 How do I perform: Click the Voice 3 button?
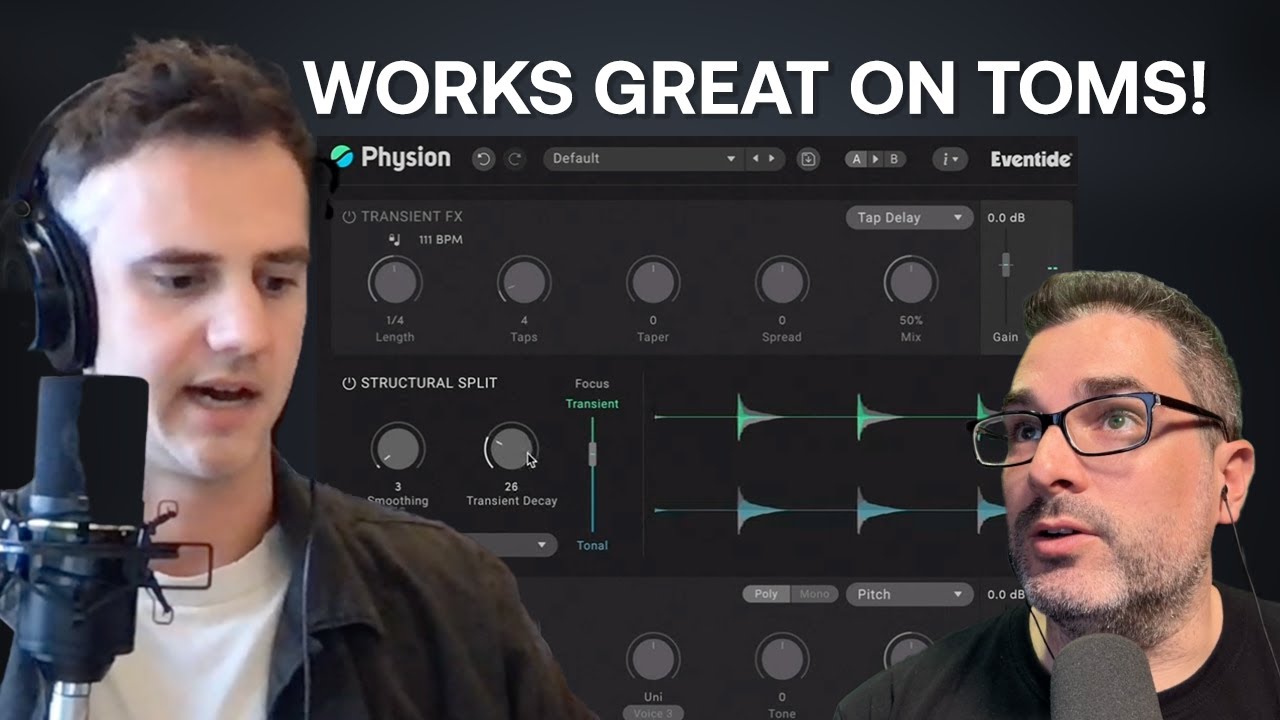point(653,713)
